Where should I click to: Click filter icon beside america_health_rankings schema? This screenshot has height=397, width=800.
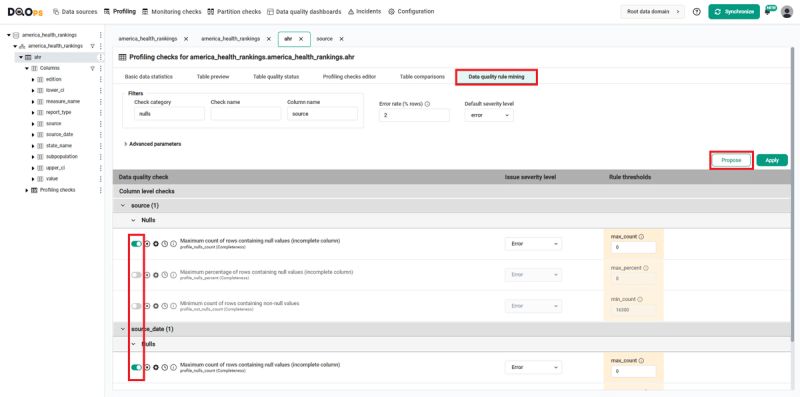coord(92,46)
